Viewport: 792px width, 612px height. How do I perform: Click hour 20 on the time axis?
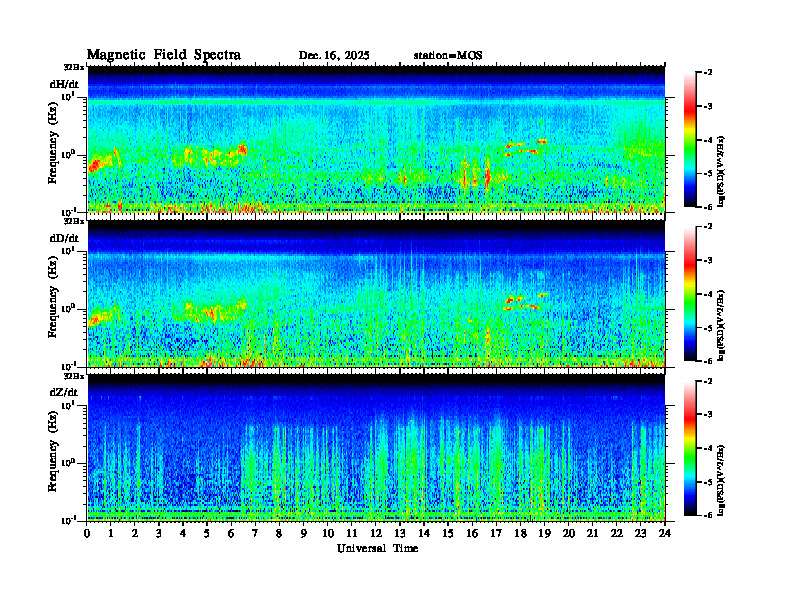(x=568, y=533)
